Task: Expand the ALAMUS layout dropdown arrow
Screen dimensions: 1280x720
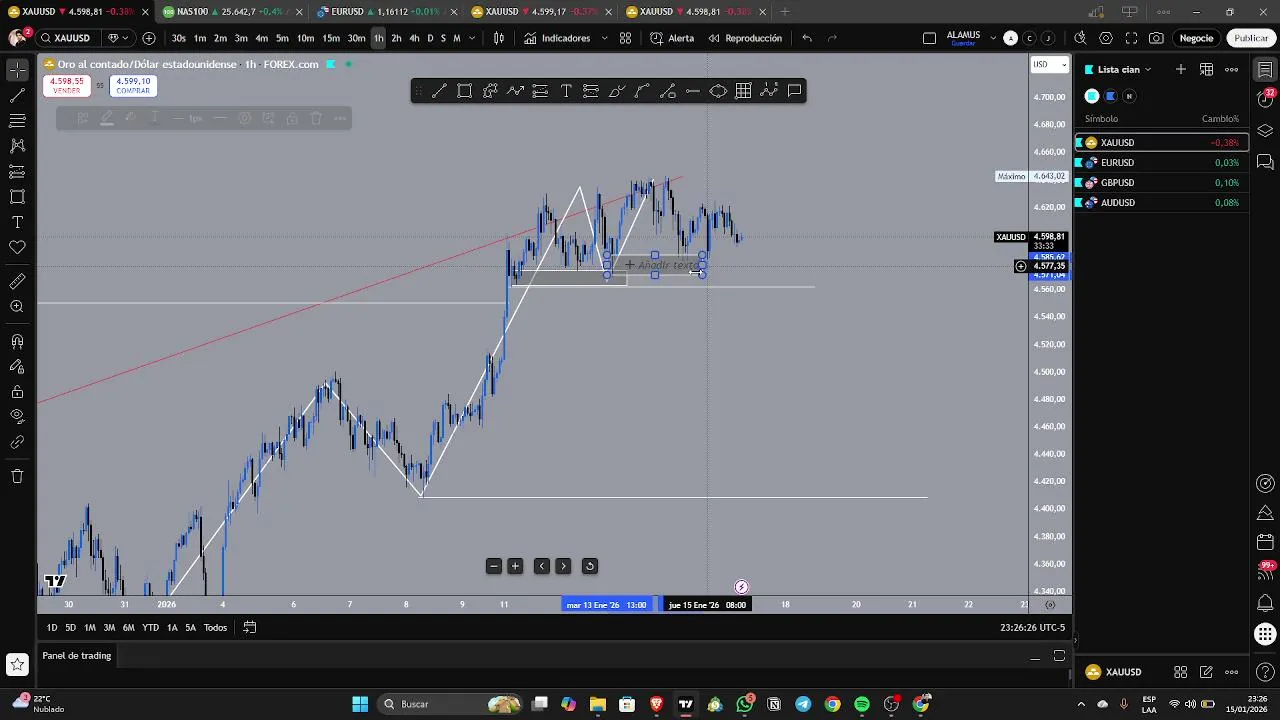Action: coord(993,38)
